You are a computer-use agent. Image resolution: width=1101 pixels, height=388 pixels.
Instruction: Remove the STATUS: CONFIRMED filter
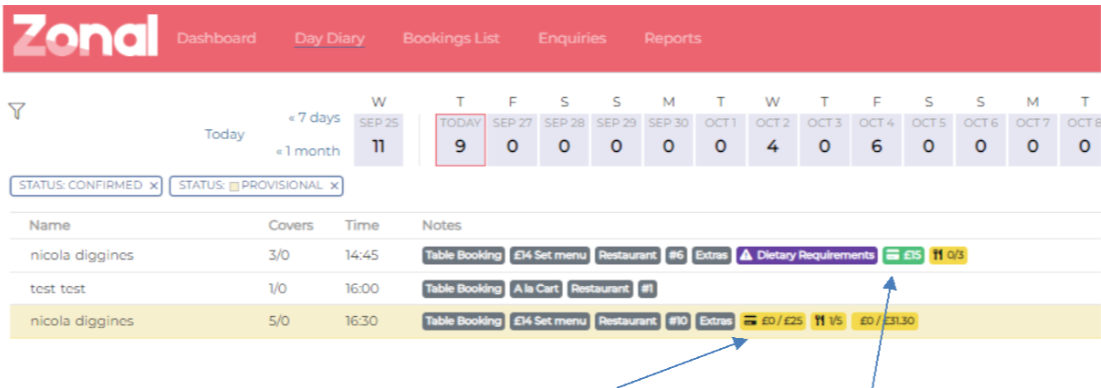coord(154,186)
